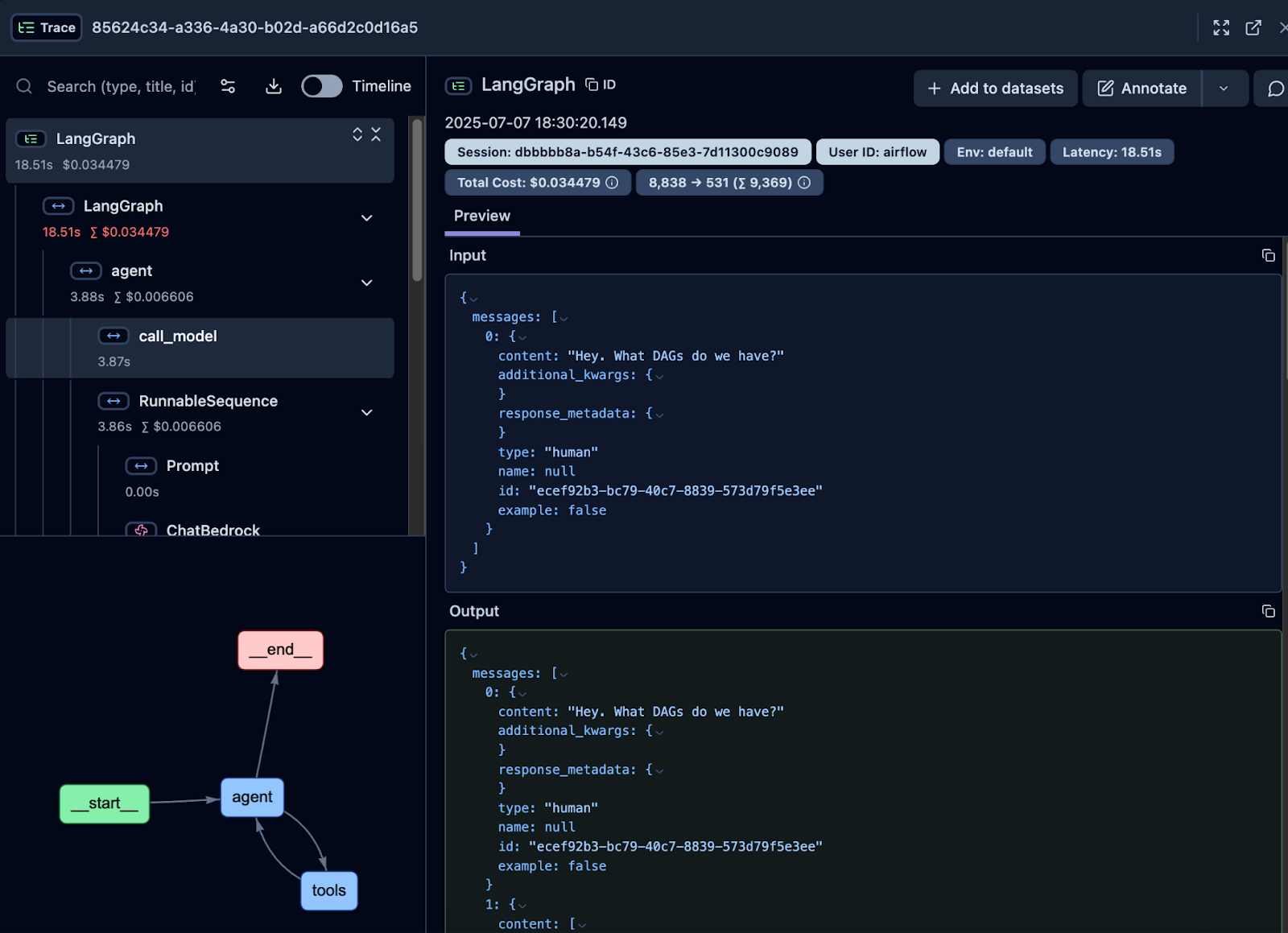1288x933 pixels.
Task: Select the __end__ graph node
Action: (x=280, y=650)
